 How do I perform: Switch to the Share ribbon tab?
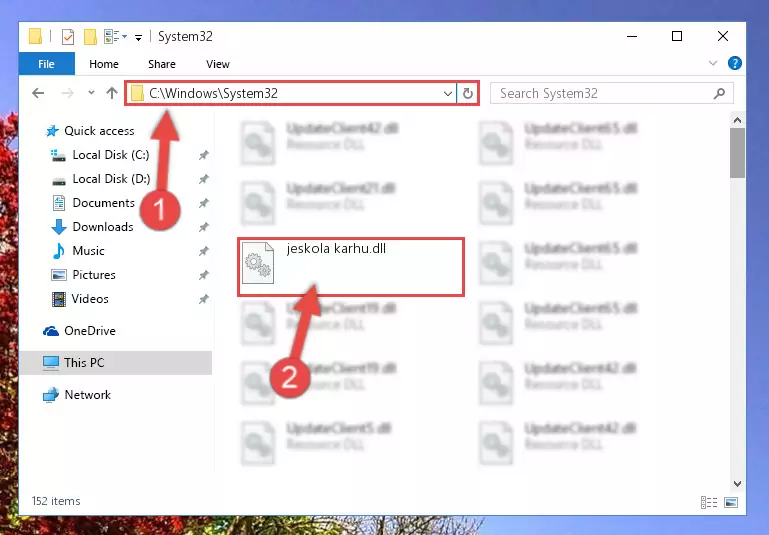tap(162, 64)
